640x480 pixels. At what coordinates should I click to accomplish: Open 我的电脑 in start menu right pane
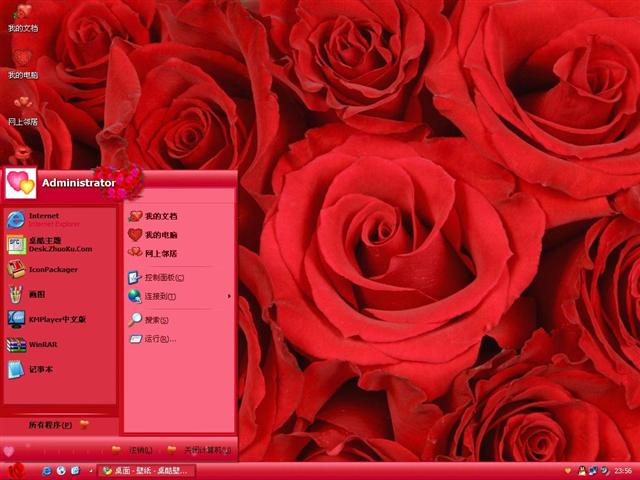[x=179, y=235]
